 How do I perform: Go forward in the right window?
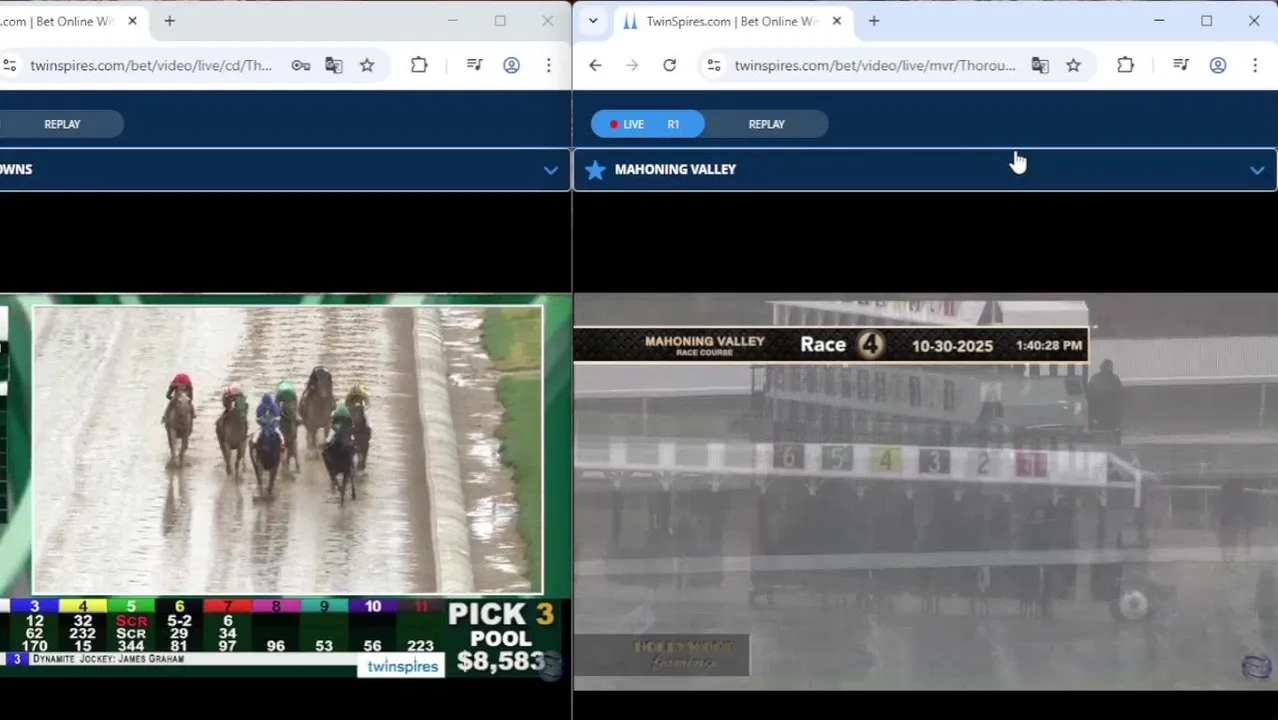tap(632, 65)
